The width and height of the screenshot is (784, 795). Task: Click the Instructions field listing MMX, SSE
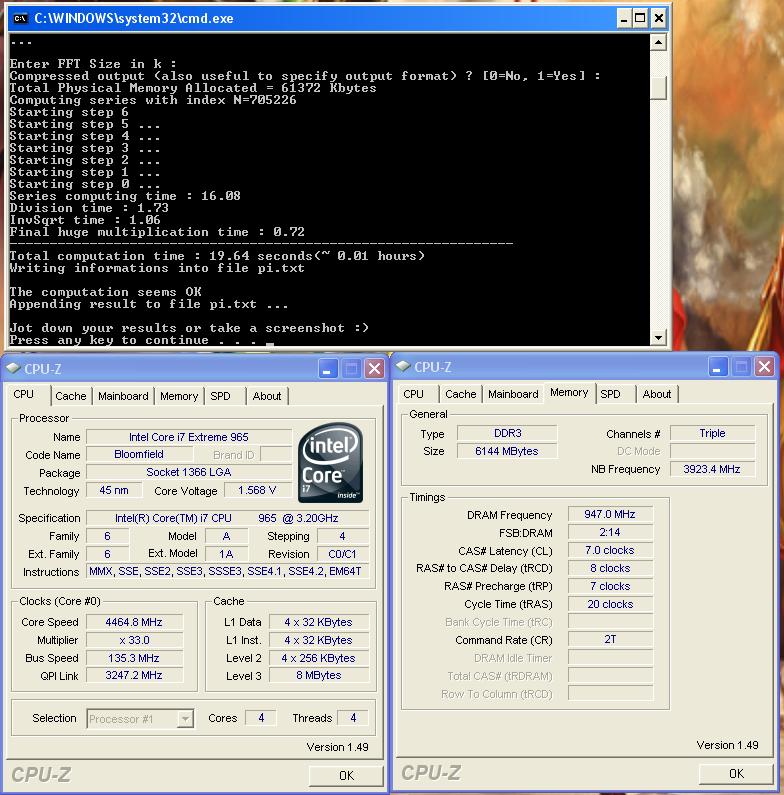[227, 571]
